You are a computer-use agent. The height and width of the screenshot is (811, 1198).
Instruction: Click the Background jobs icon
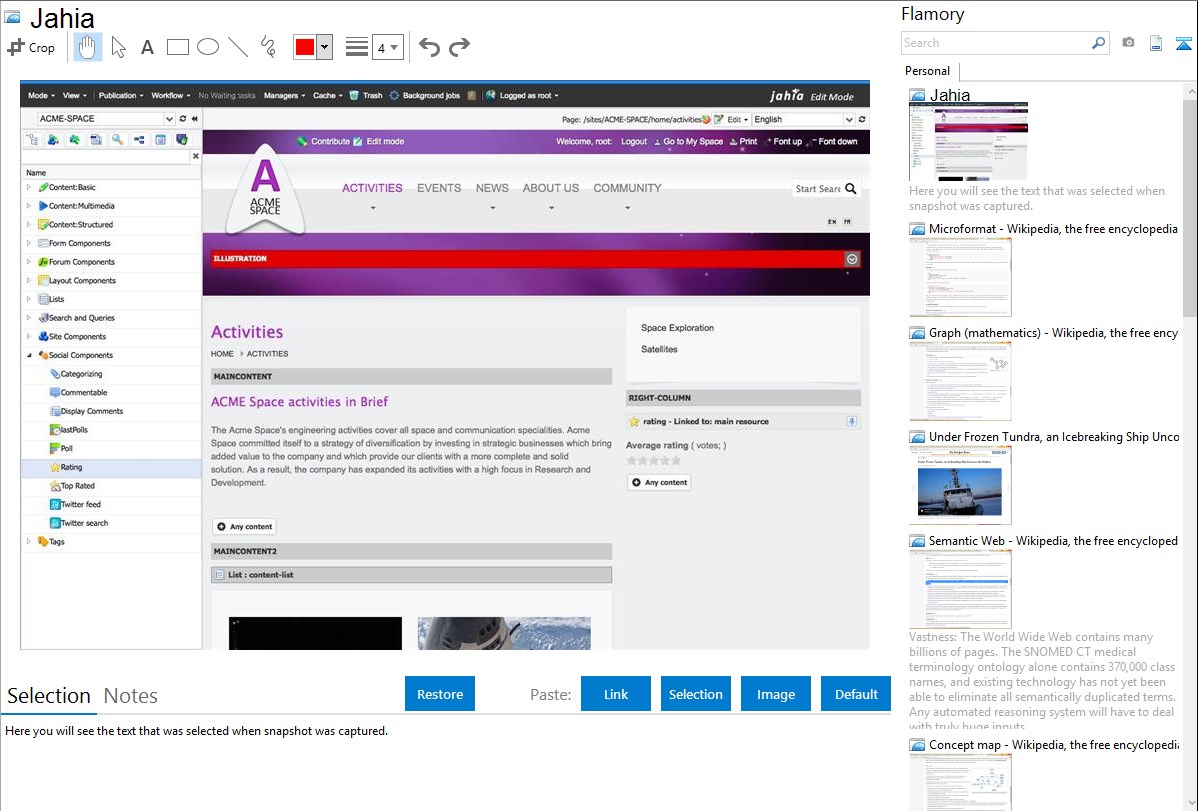tap(395, 96)
